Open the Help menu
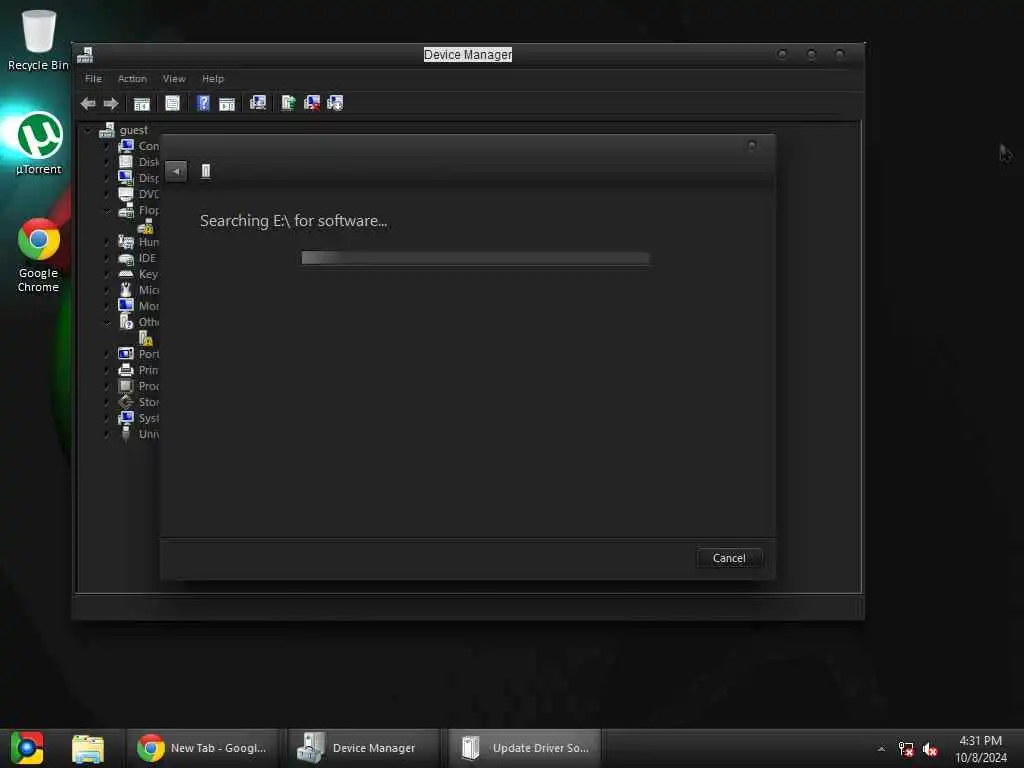This screenshot has width=1024, height=768. (213, 78)
